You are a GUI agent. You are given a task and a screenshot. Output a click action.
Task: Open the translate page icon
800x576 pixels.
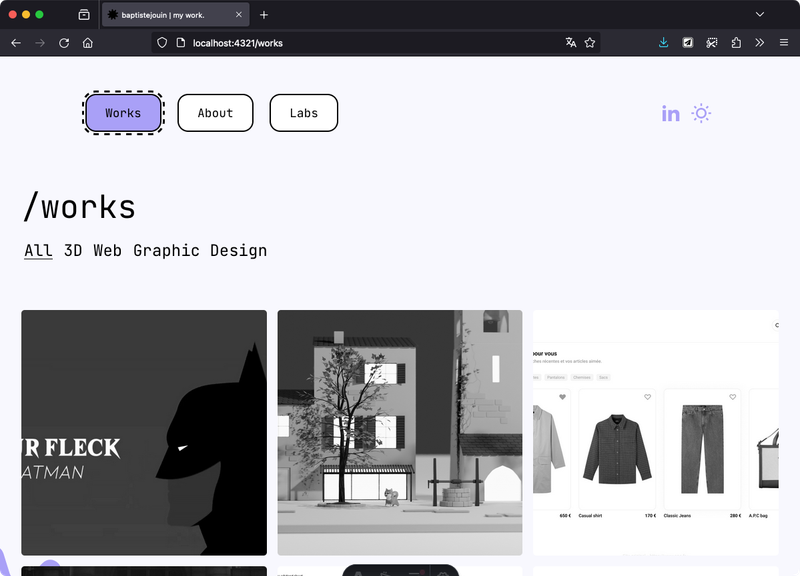coord(571,43)
